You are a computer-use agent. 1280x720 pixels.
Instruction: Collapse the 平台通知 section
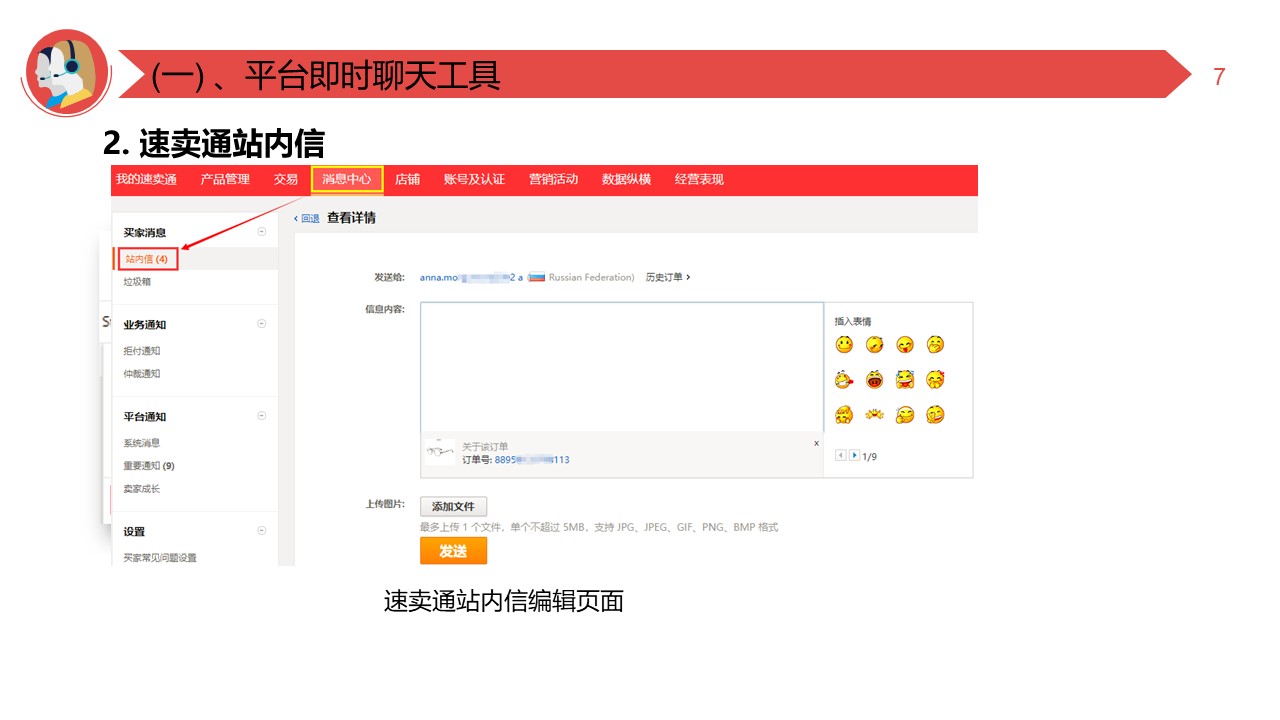pyautogui.click(x=262, y=416)
